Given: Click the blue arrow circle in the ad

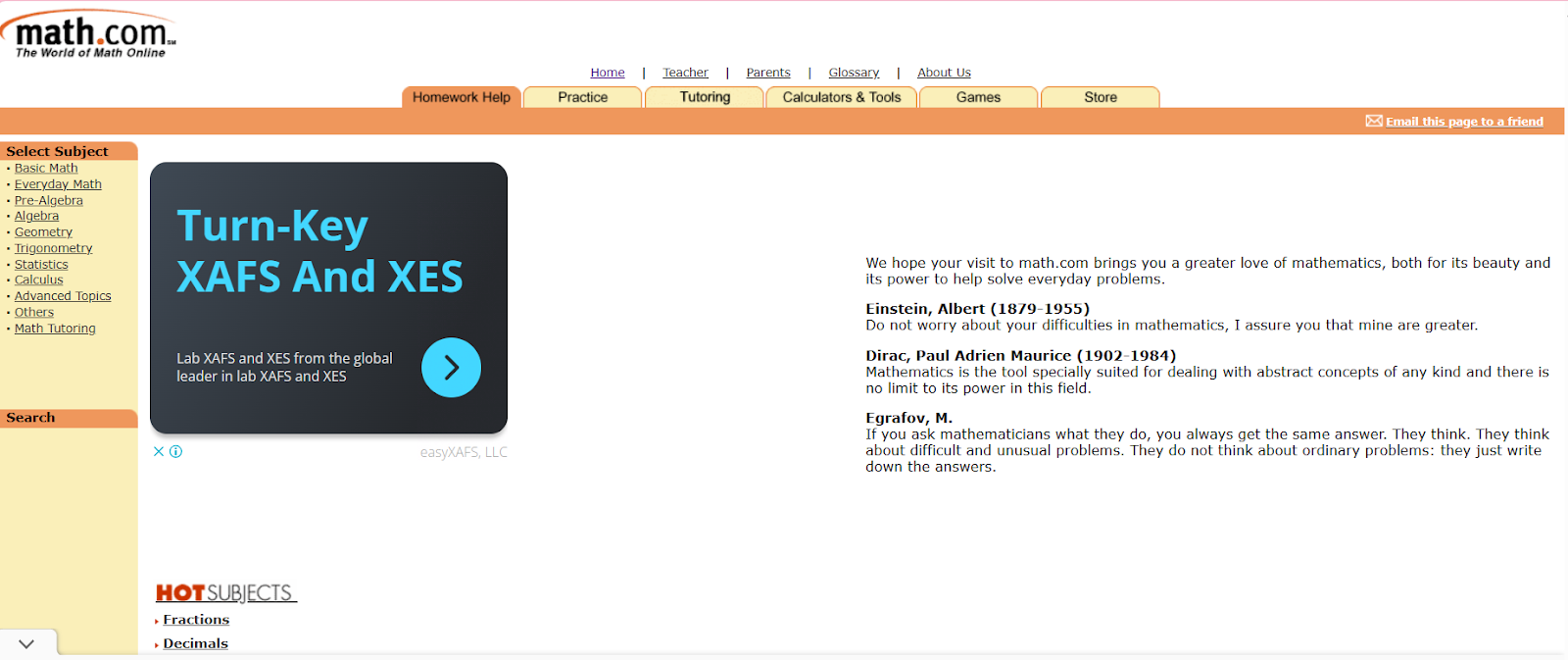Looking at the screenshot, I should pyautogui.click(x=451, y=368).
